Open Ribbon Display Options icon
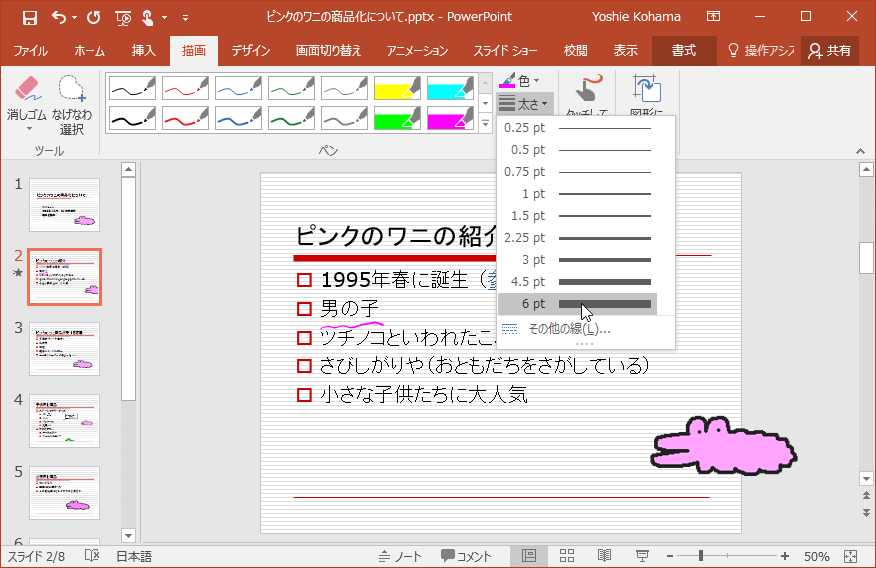 pyautogui.click(x=713, y=16)
